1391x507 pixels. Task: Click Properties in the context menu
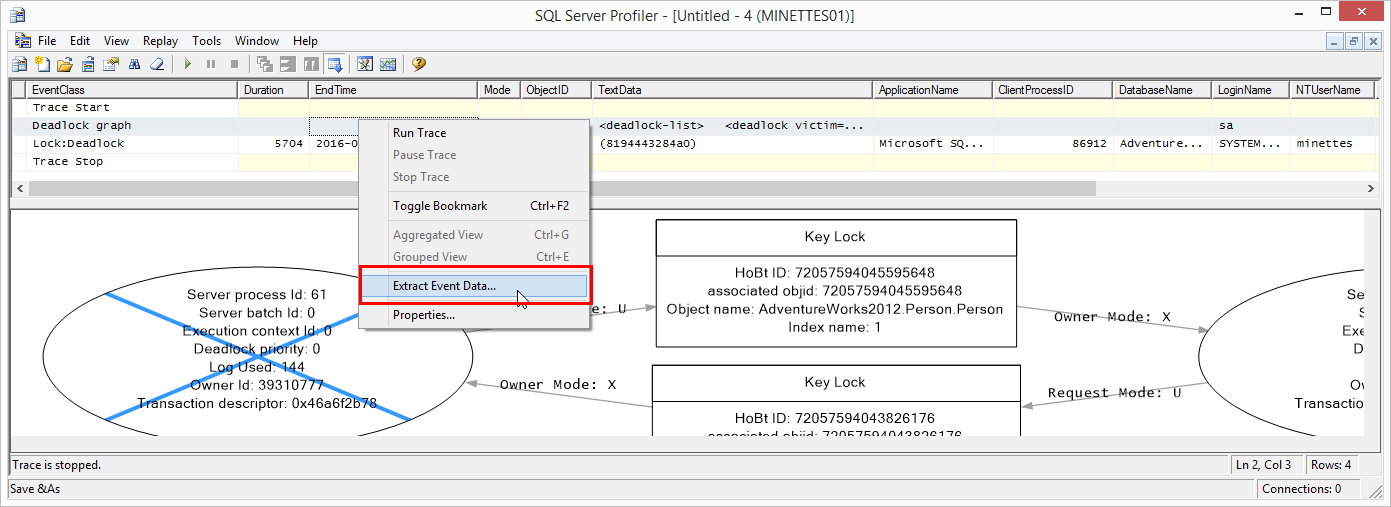pyautogui.click(x=424, y=315)
